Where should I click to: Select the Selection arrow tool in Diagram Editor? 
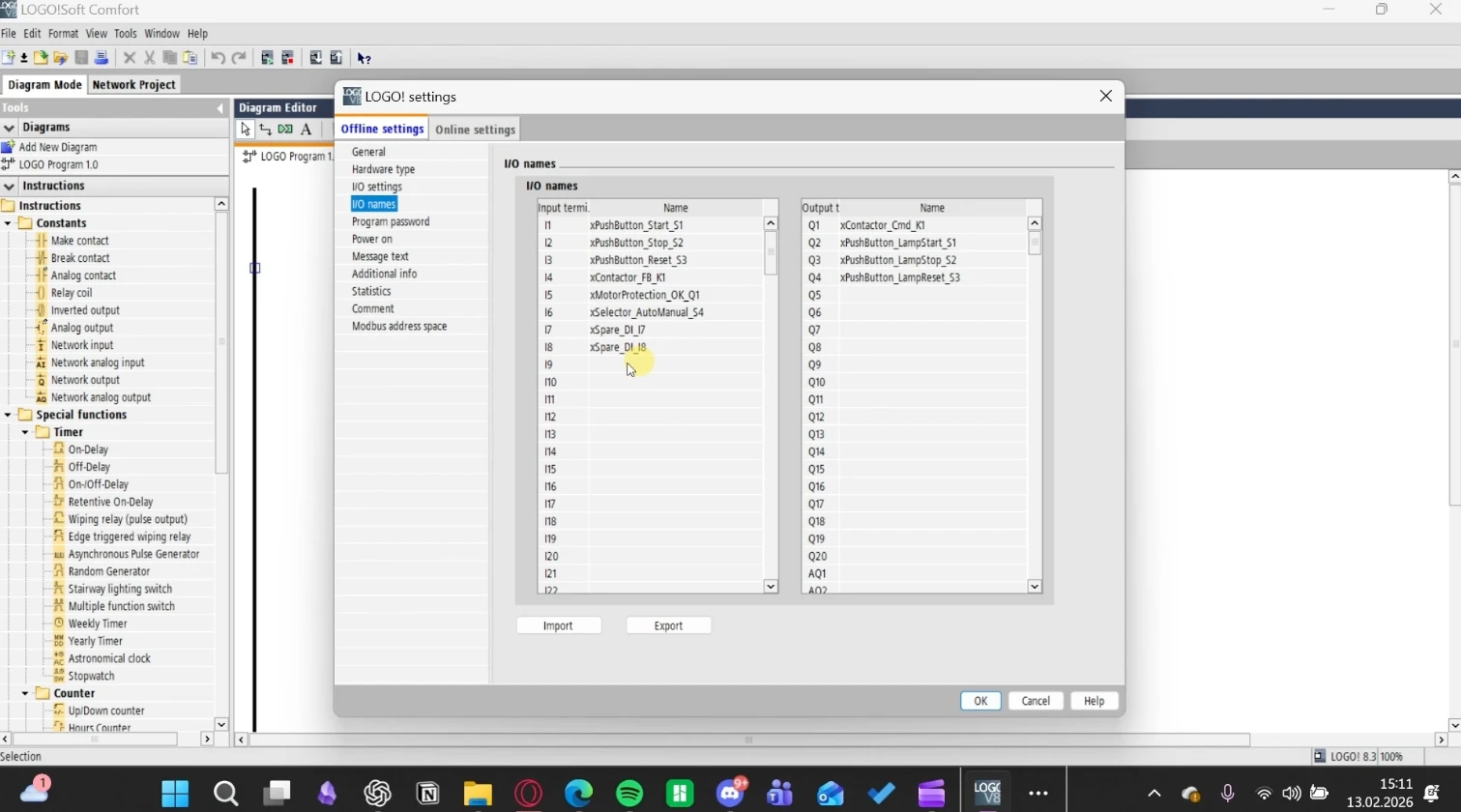(246, 129)
